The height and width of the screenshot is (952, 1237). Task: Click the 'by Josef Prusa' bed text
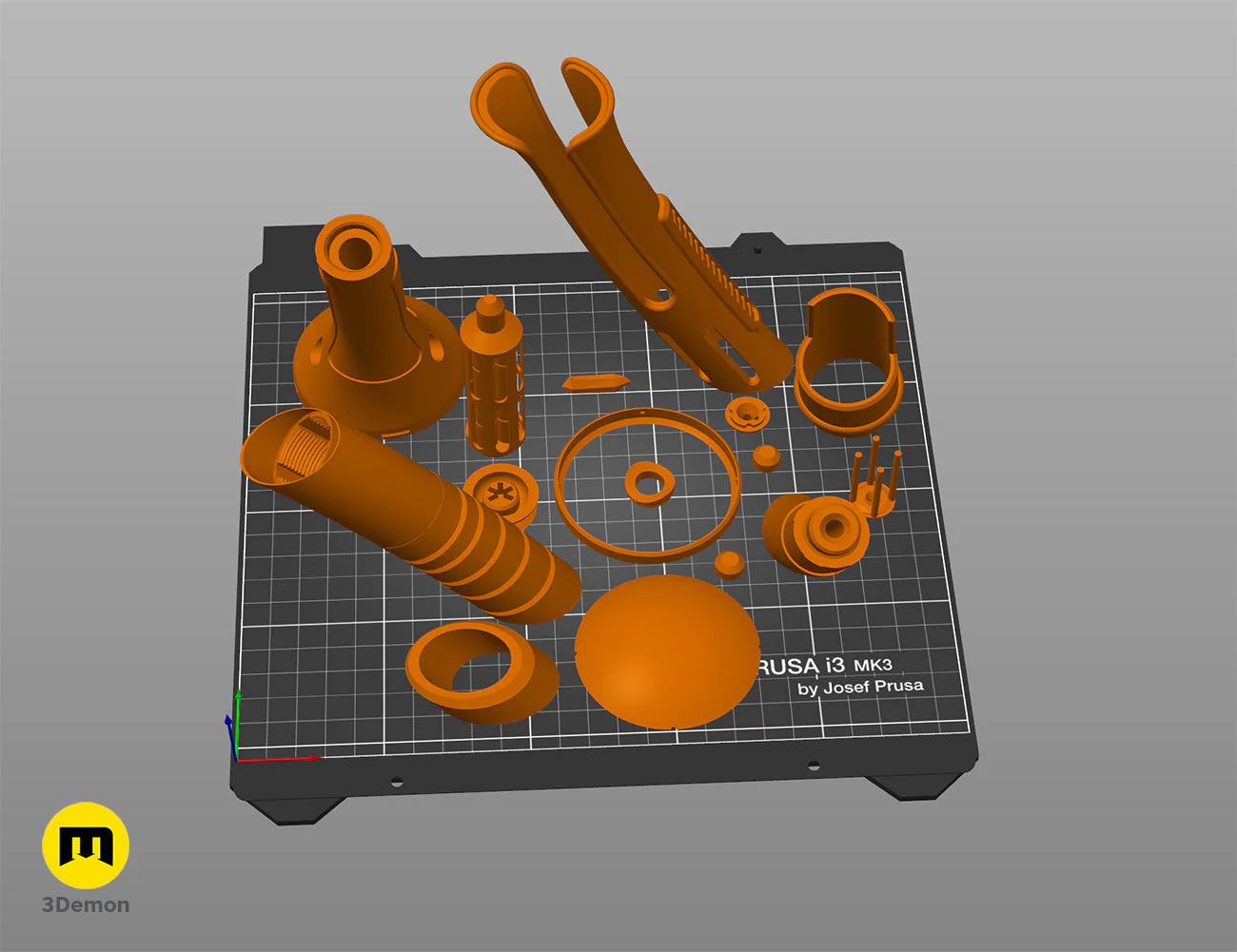pyautogui.click(x=860, y=687)
